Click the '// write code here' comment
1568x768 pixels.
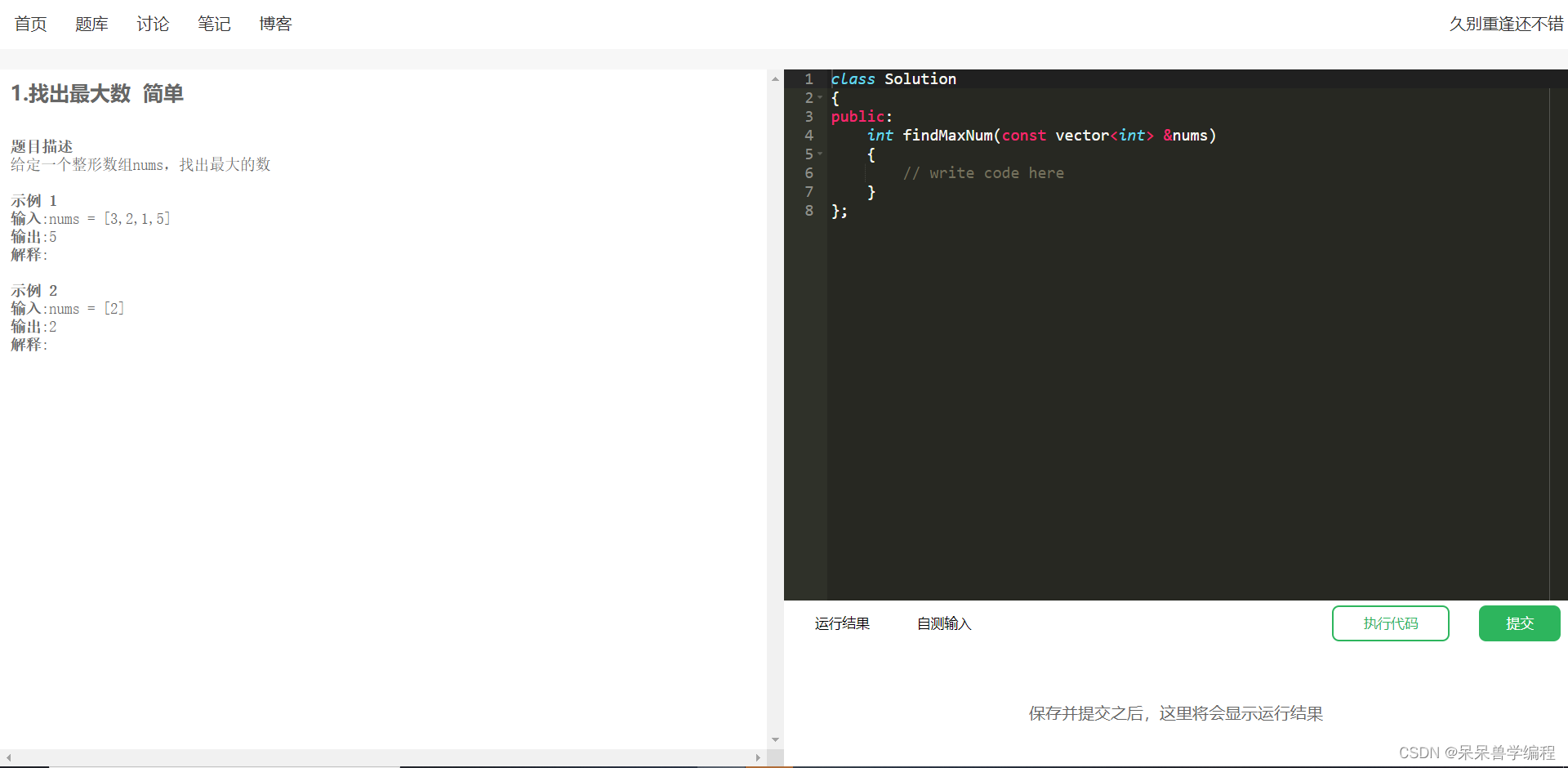click(983, 173)
